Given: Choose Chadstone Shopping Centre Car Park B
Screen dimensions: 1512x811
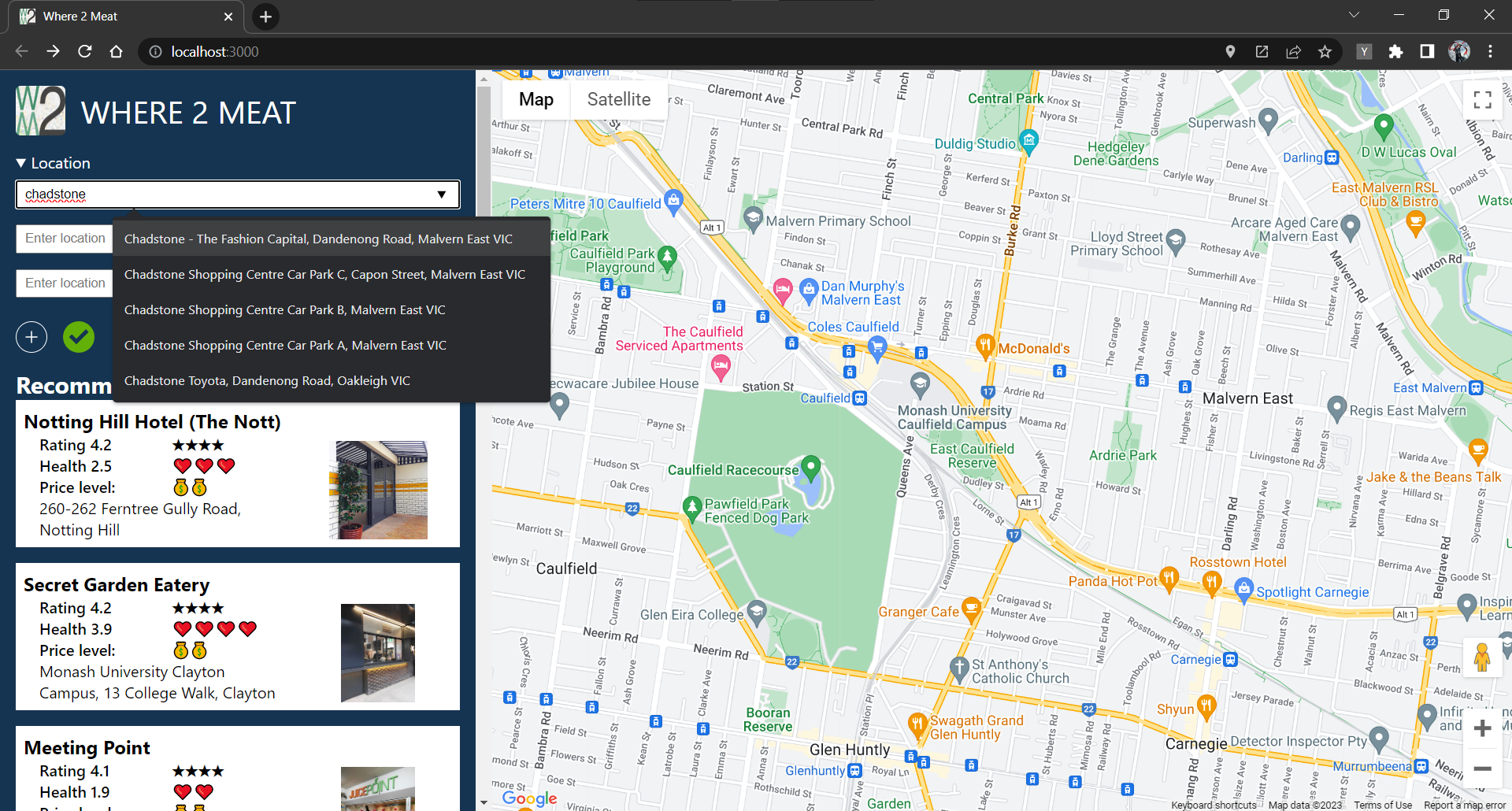Looking at the screenshot, I should 332,309.
